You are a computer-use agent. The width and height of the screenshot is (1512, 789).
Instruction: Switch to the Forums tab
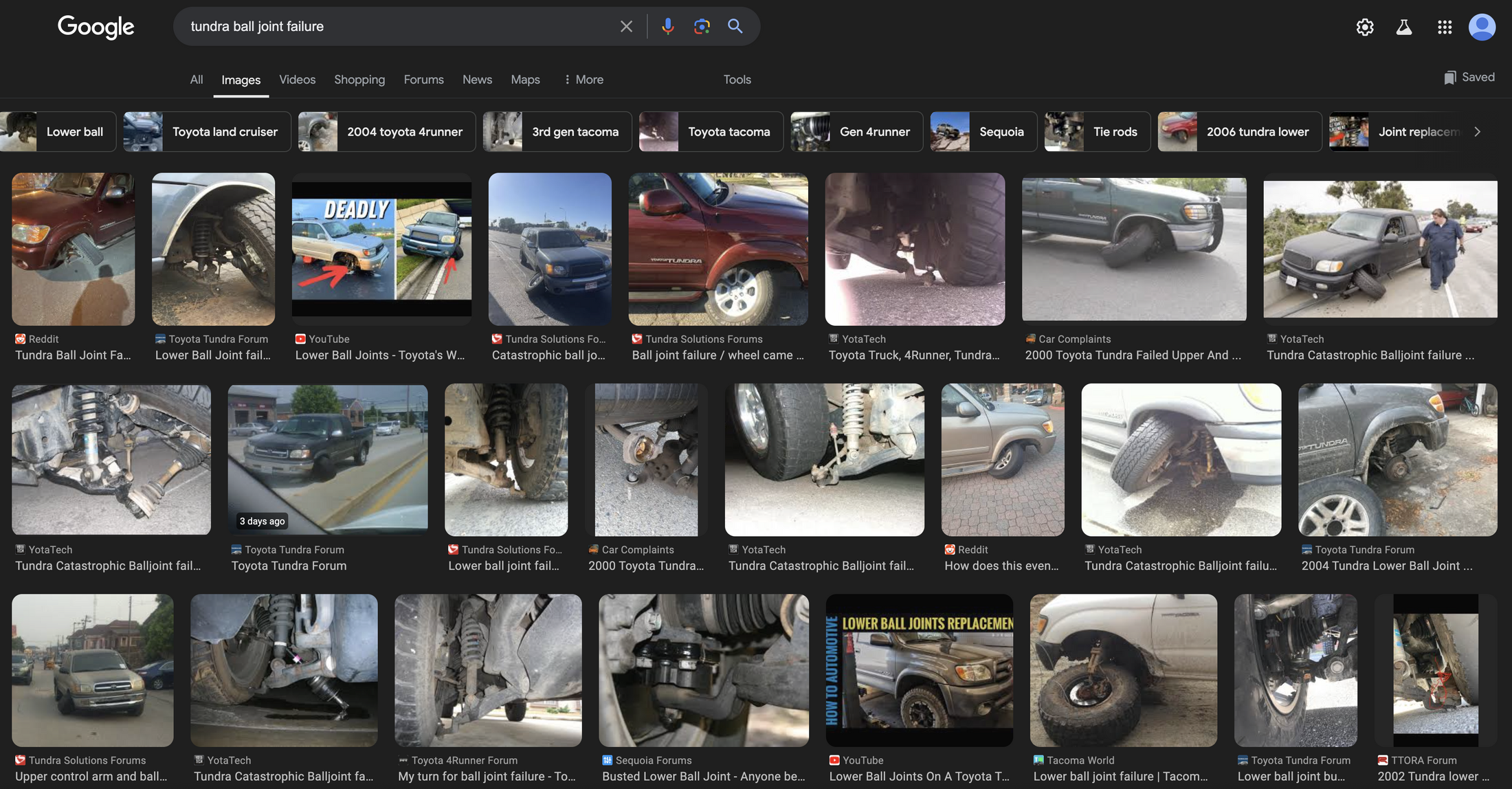(x=423, y=79)
